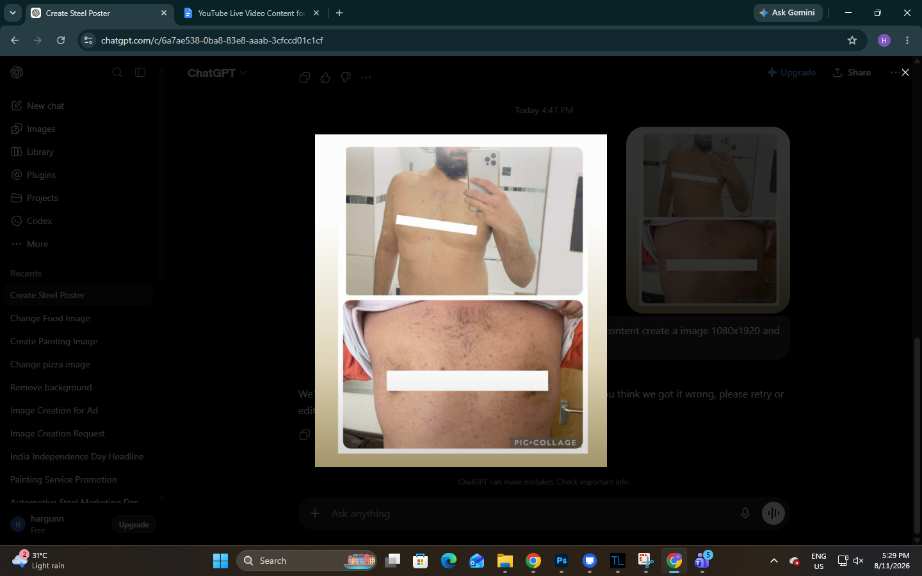The image size is (922, 576).
Task: Switch ENG US input language
Action: click(x=819, y=561)
